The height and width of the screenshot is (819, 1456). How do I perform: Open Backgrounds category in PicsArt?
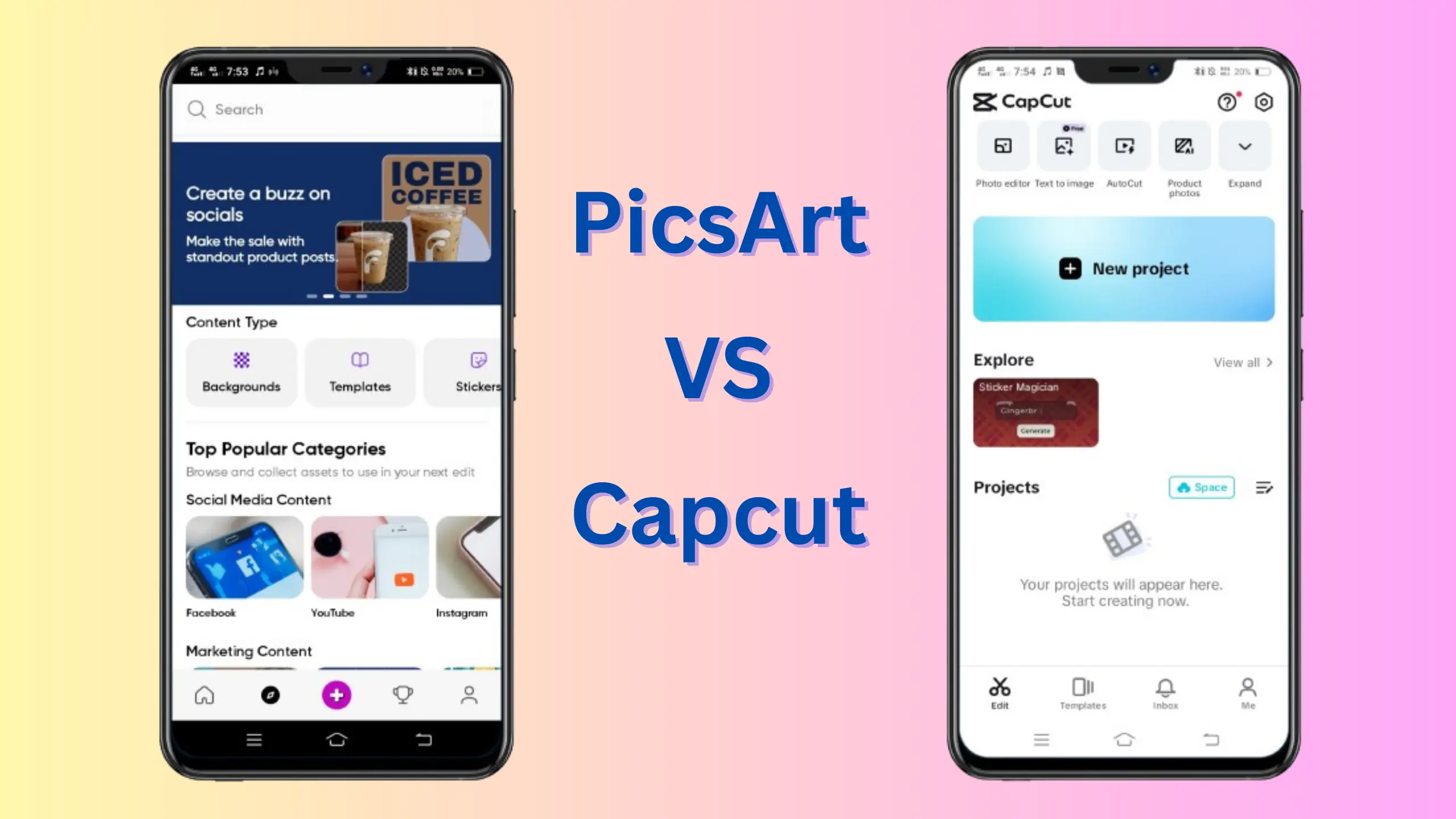[241, 370]
